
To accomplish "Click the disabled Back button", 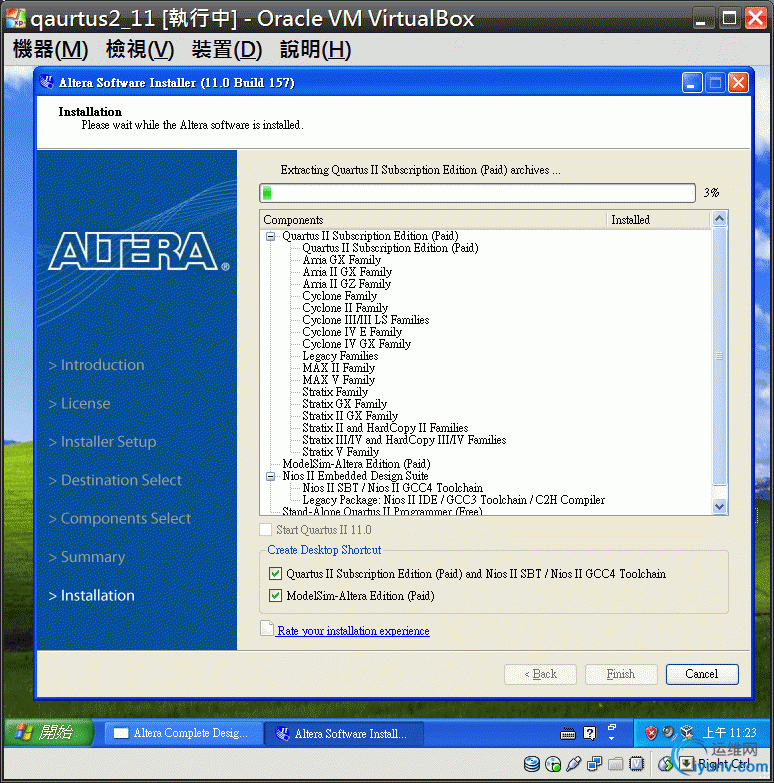I will (540, 674).
